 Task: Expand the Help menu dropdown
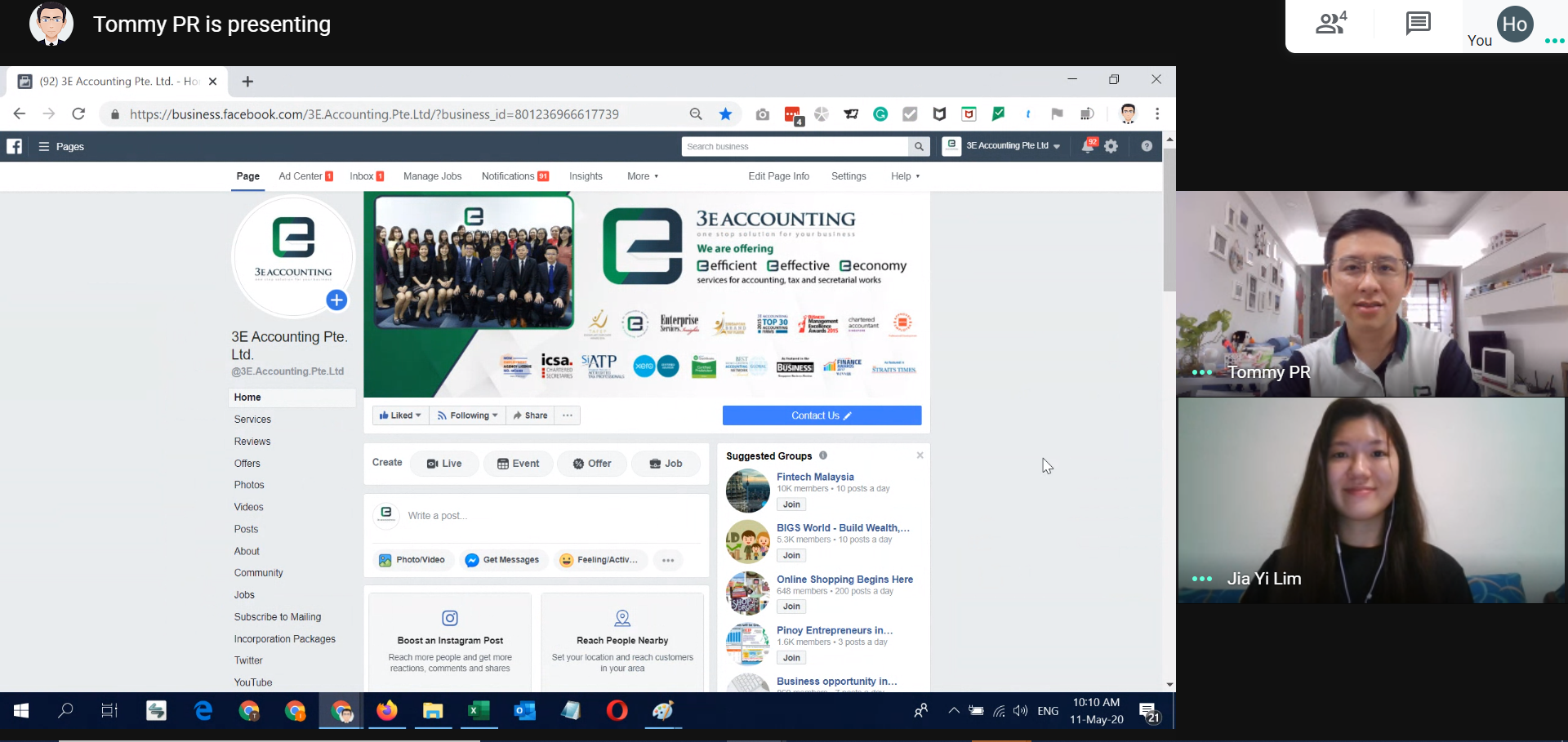point(906,176)
